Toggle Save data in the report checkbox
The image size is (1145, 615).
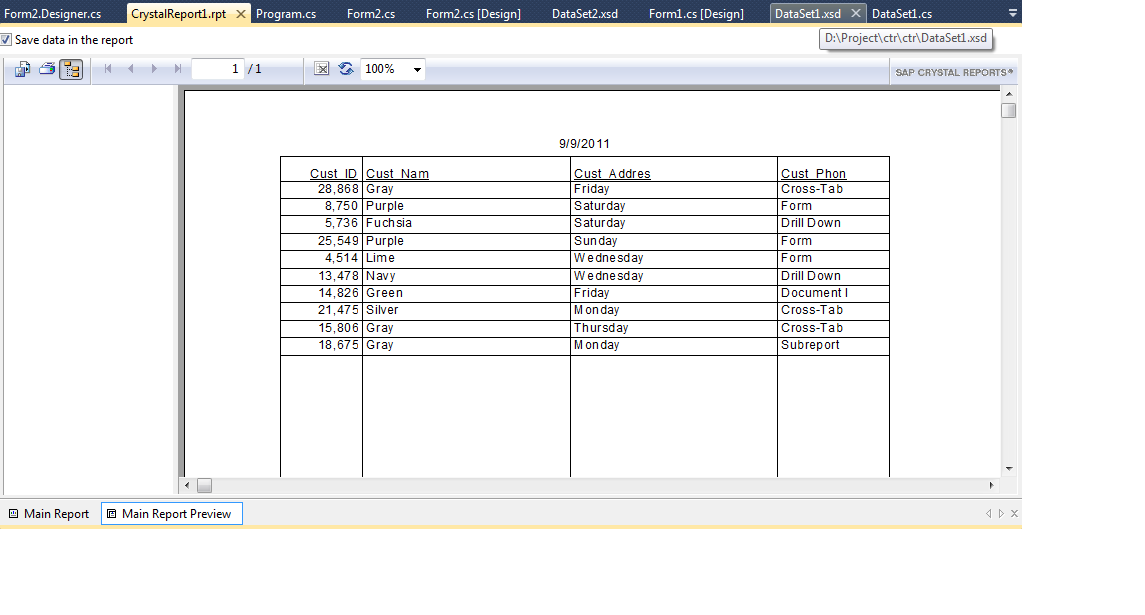click(6, 40)
